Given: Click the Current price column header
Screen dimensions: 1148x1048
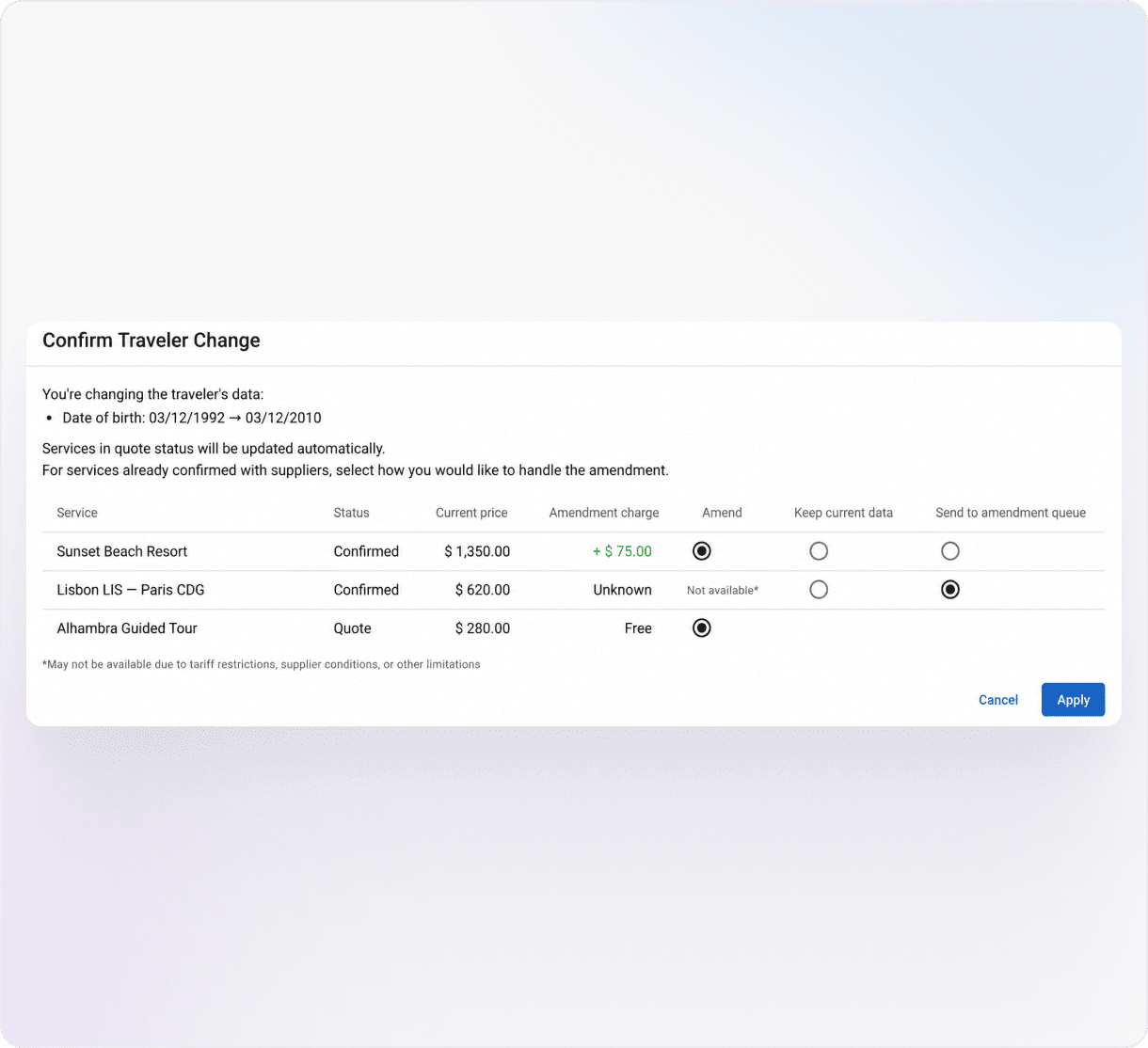Looking at the screenshot, I should (x=471, y=513).
